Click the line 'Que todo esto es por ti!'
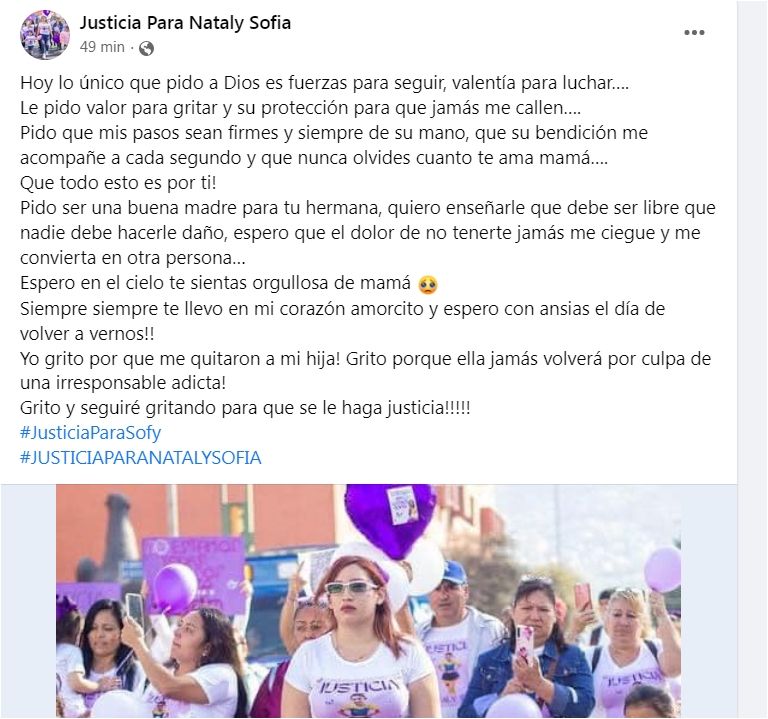This screenshot has width=768, height=719. [x=118, y=183]
